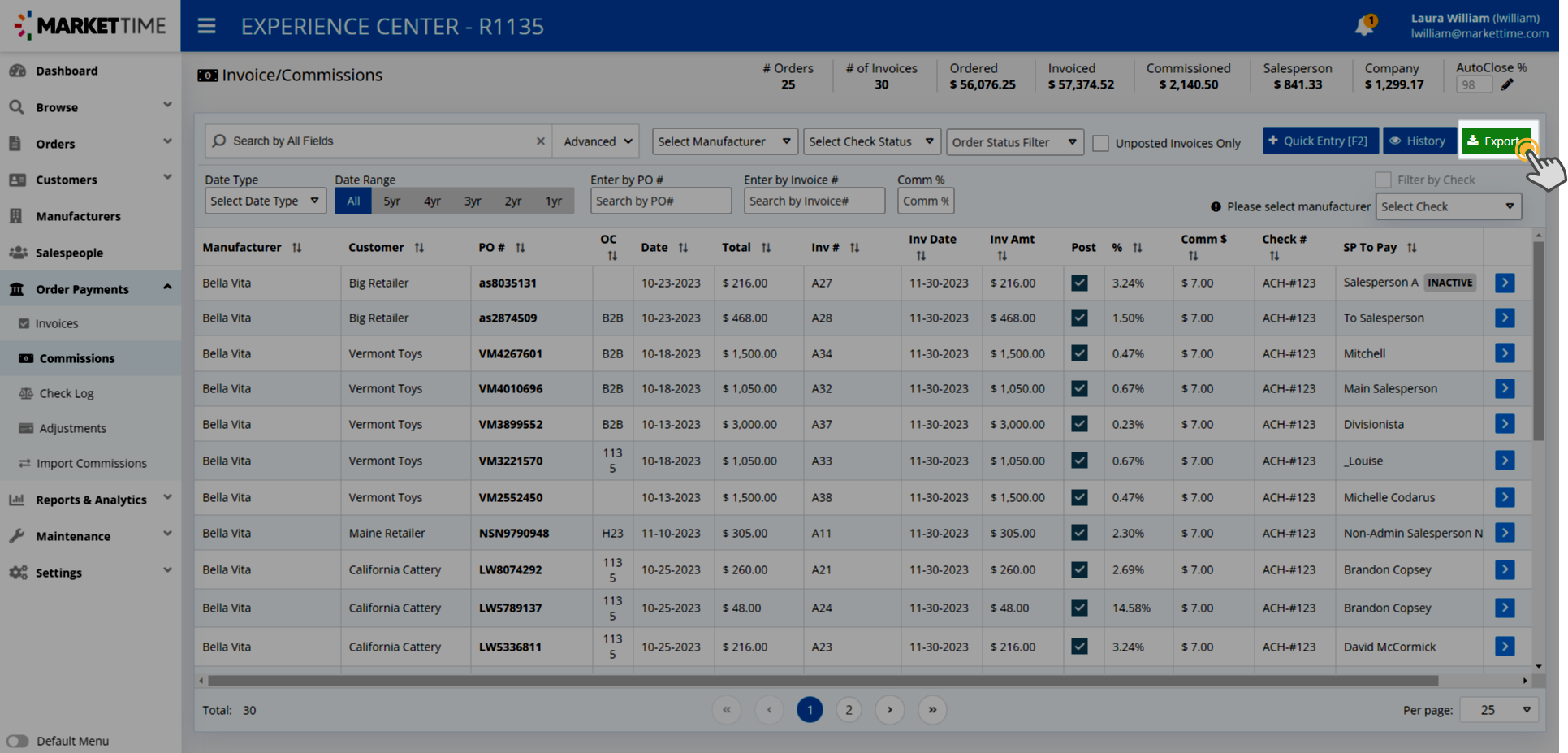Click the Search by Invoice# field
This screenshot has height=753, width=1568.
[814, 201]
